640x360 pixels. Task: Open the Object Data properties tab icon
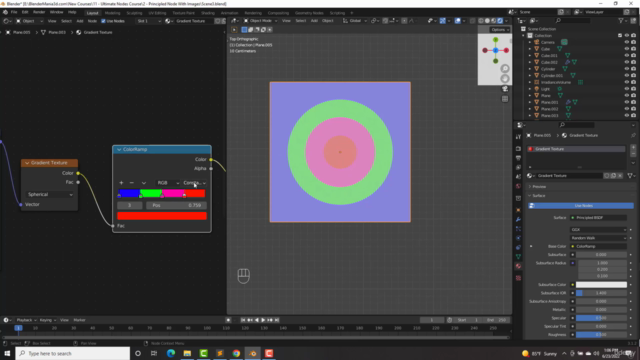point(518,257)
